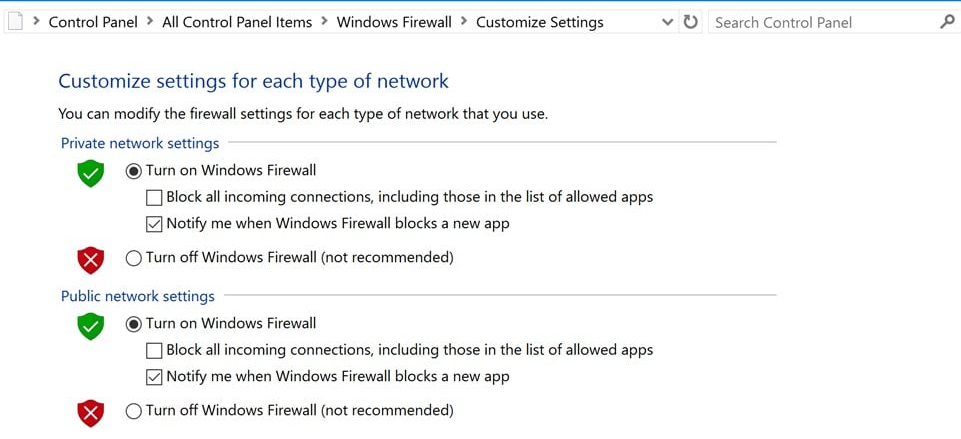Block all incoming connections for public network
The height and width of the screenshot is (439, 961).
pyautogui.click(x=154, y=351)
